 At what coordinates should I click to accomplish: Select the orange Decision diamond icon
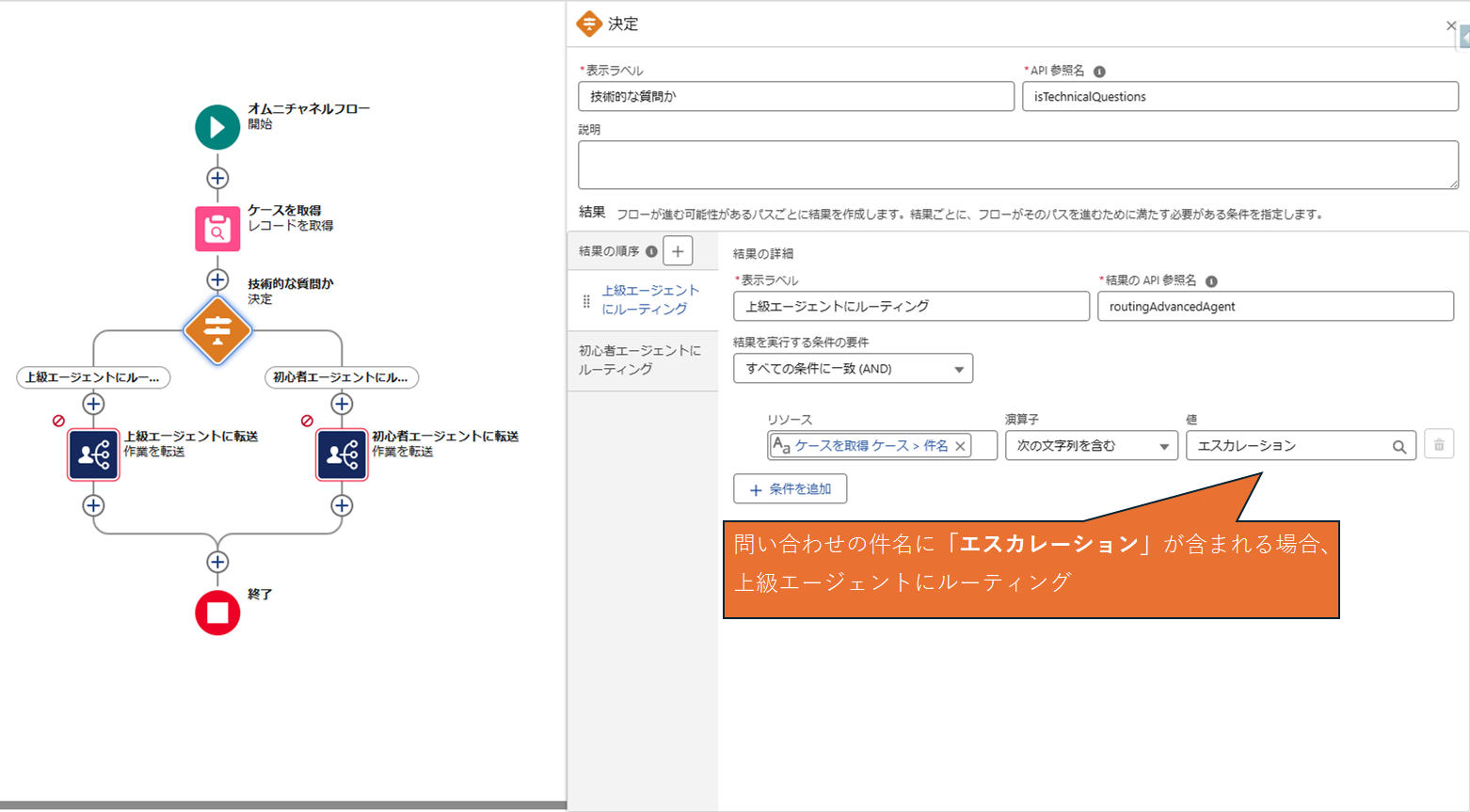tap(217, 330)
